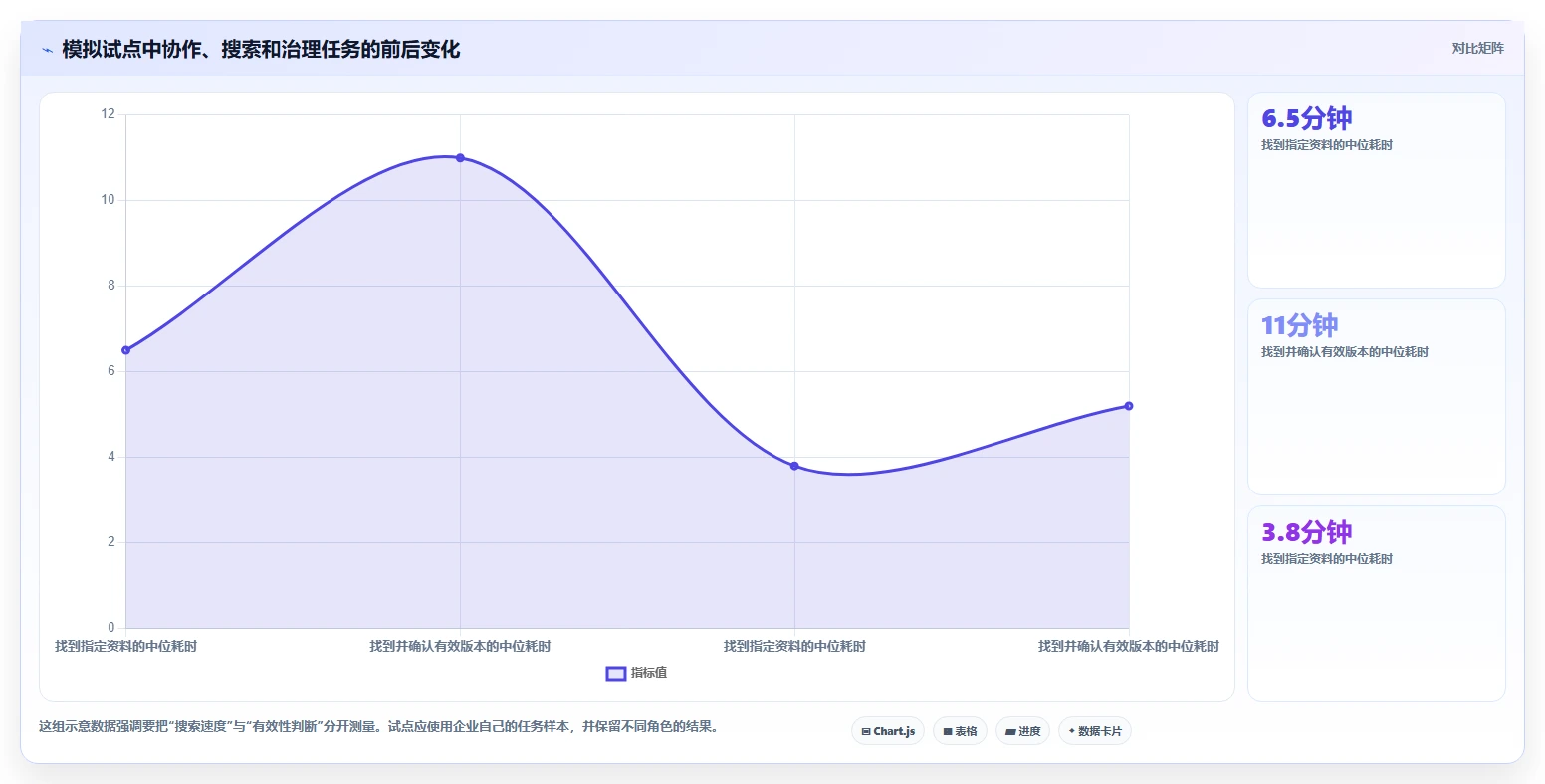
Task: Click the footnote text starting with 这组示意数据
Action: pyautogui.click(x=378, y=727)
